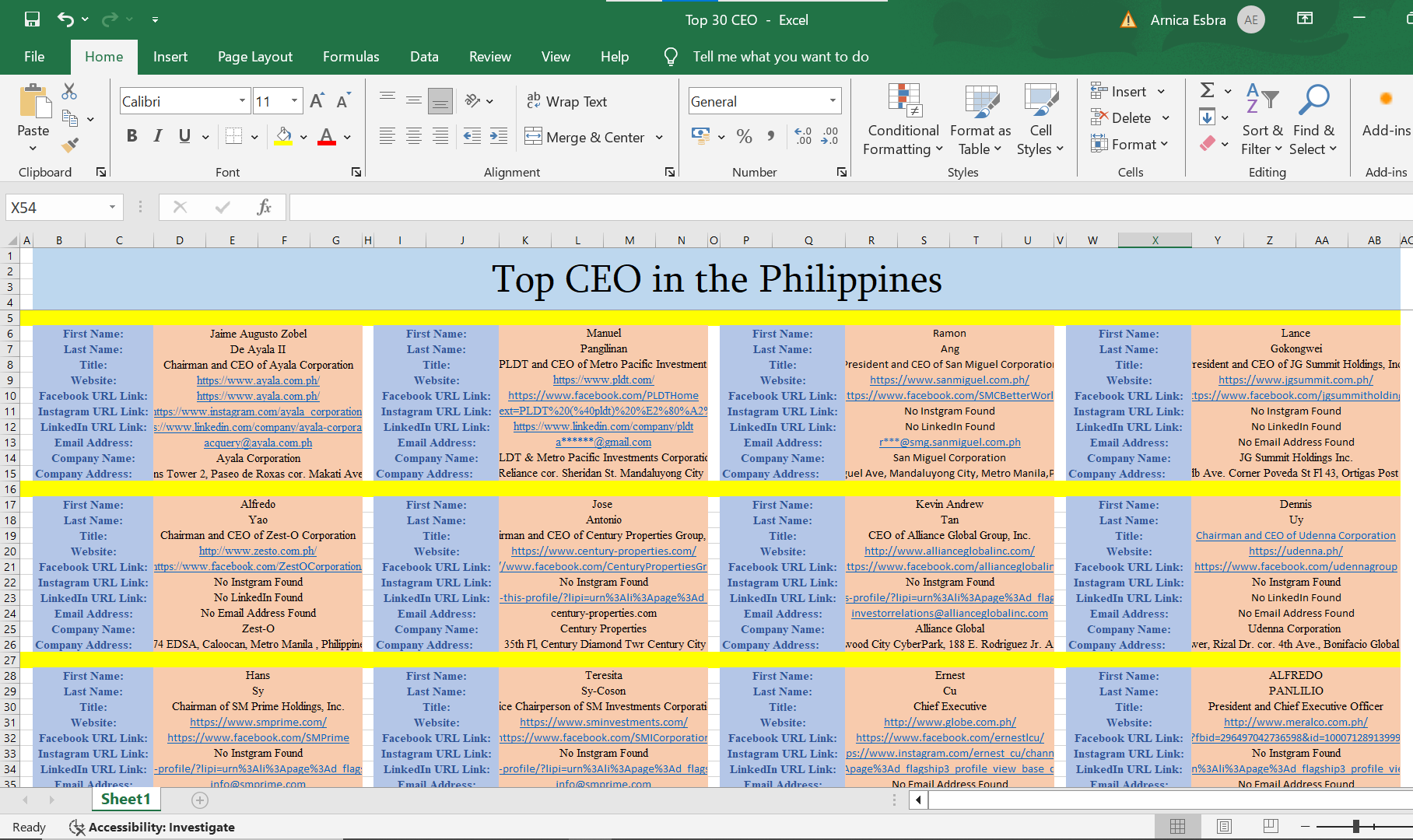The image size is (1413, 840).
Task: Click Merge & Center button
Action: [585, 138]
